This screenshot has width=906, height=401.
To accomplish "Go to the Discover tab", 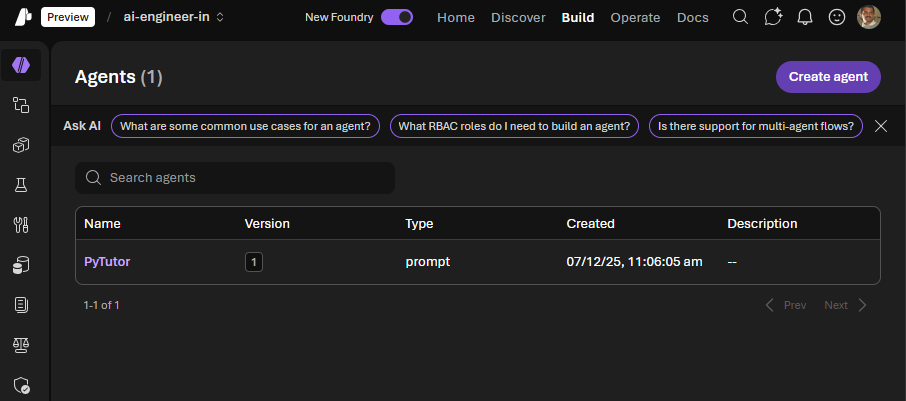I will click(x=518, y=17).
